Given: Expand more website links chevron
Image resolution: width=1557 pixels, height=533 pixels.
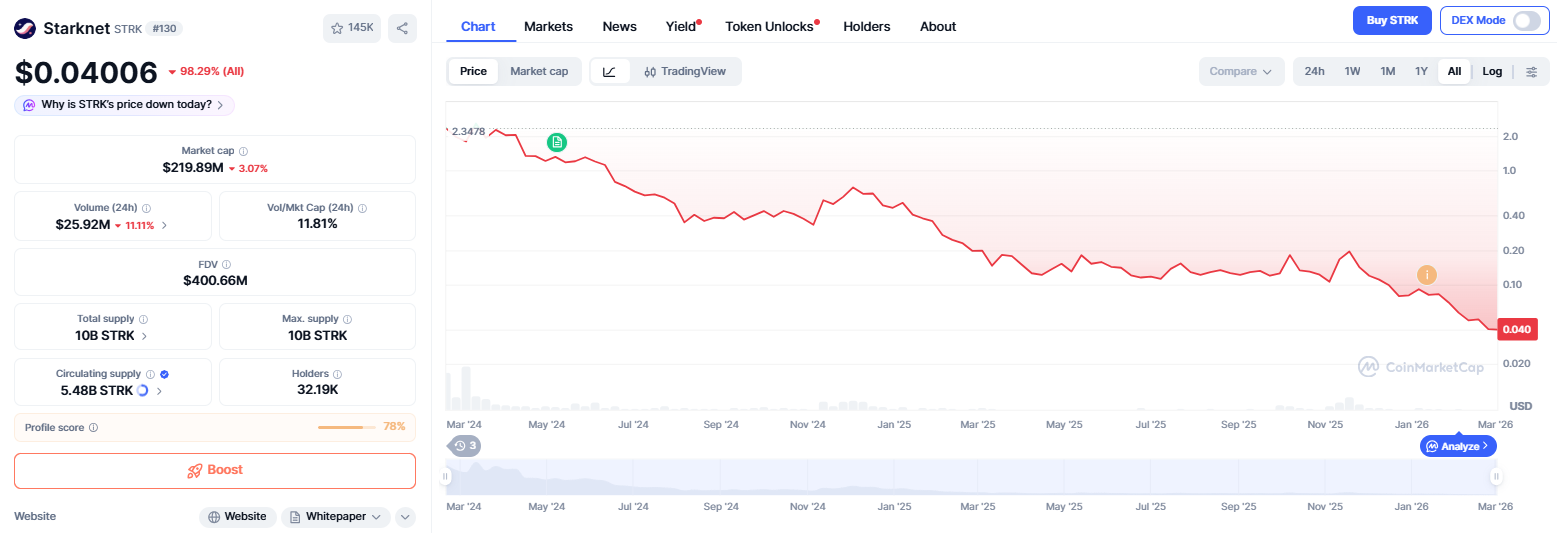Looking at the screenshot, I should (x=405, y=517).
